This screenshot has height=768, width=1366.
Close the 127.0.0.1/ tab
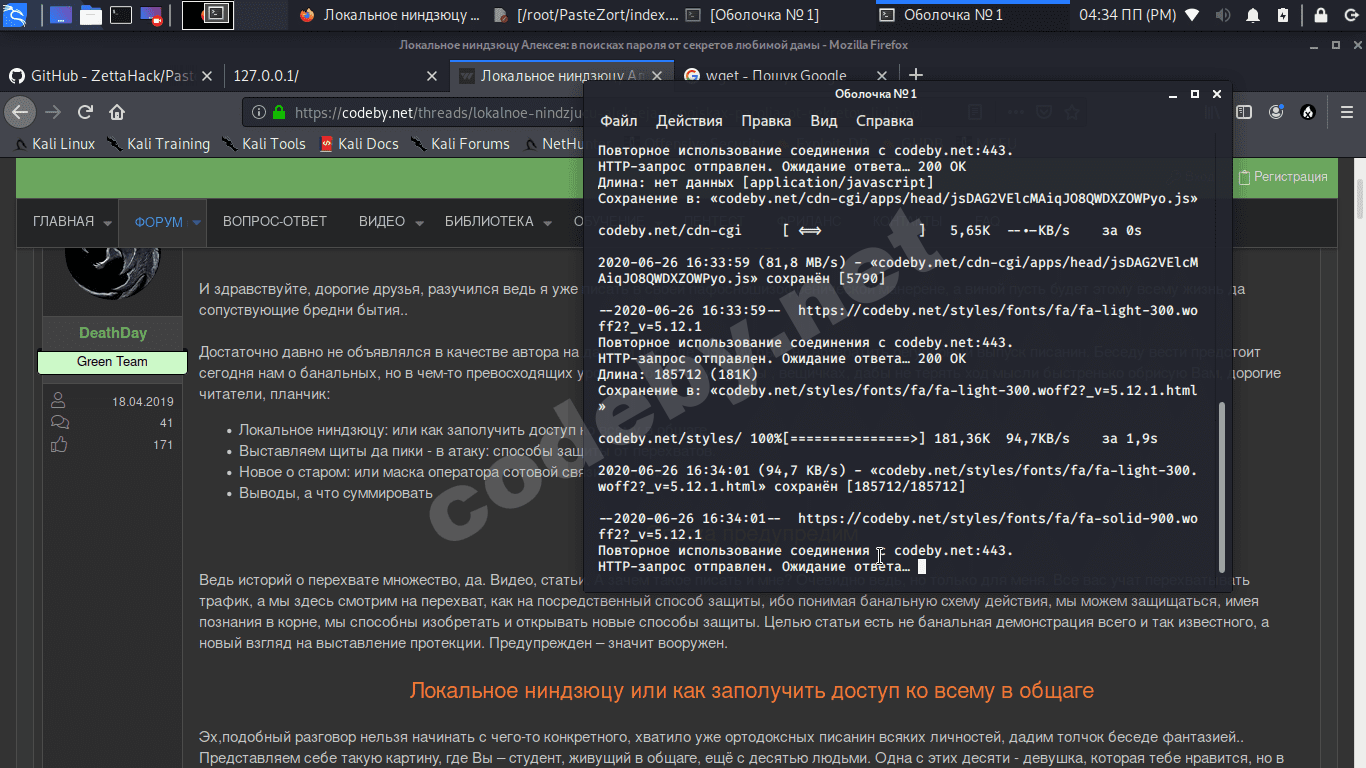432,76
